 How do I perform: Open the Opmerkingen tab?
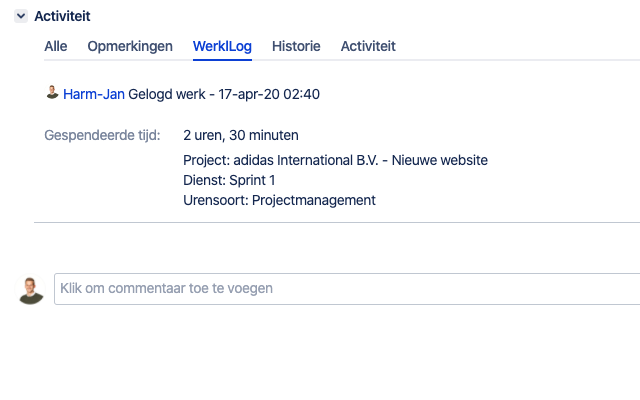coord(130,46)
